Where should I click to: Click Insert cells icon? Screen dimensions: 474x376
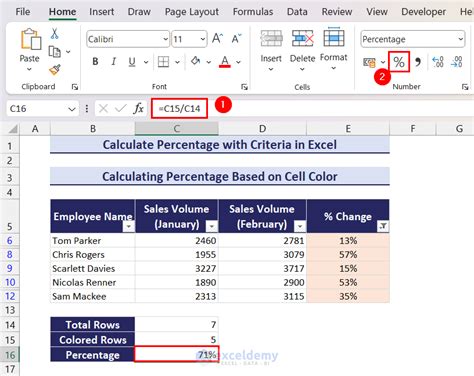pyautogui.click(x=271, y=39)
